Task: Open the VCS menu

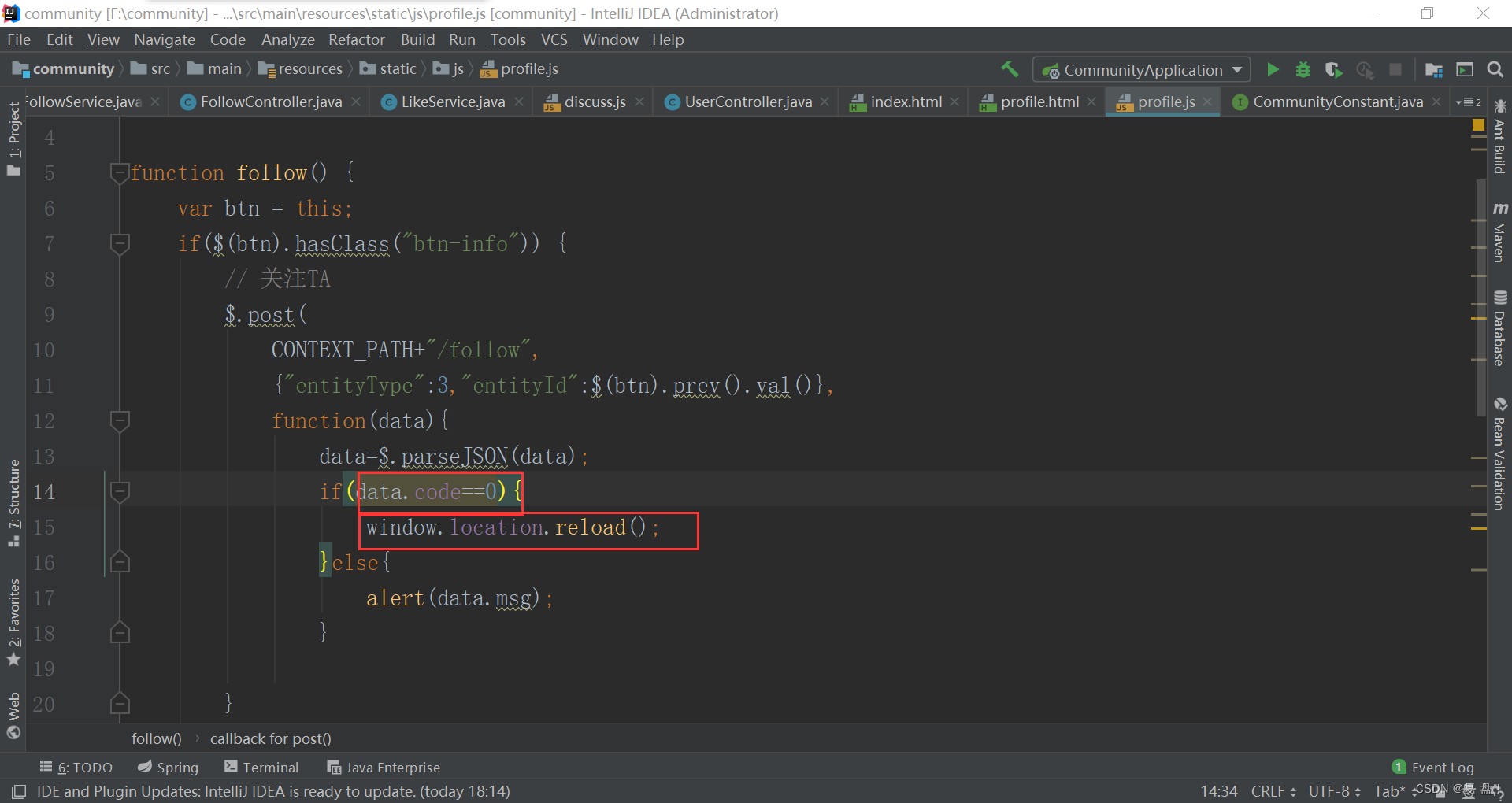Action: point(554,39)
